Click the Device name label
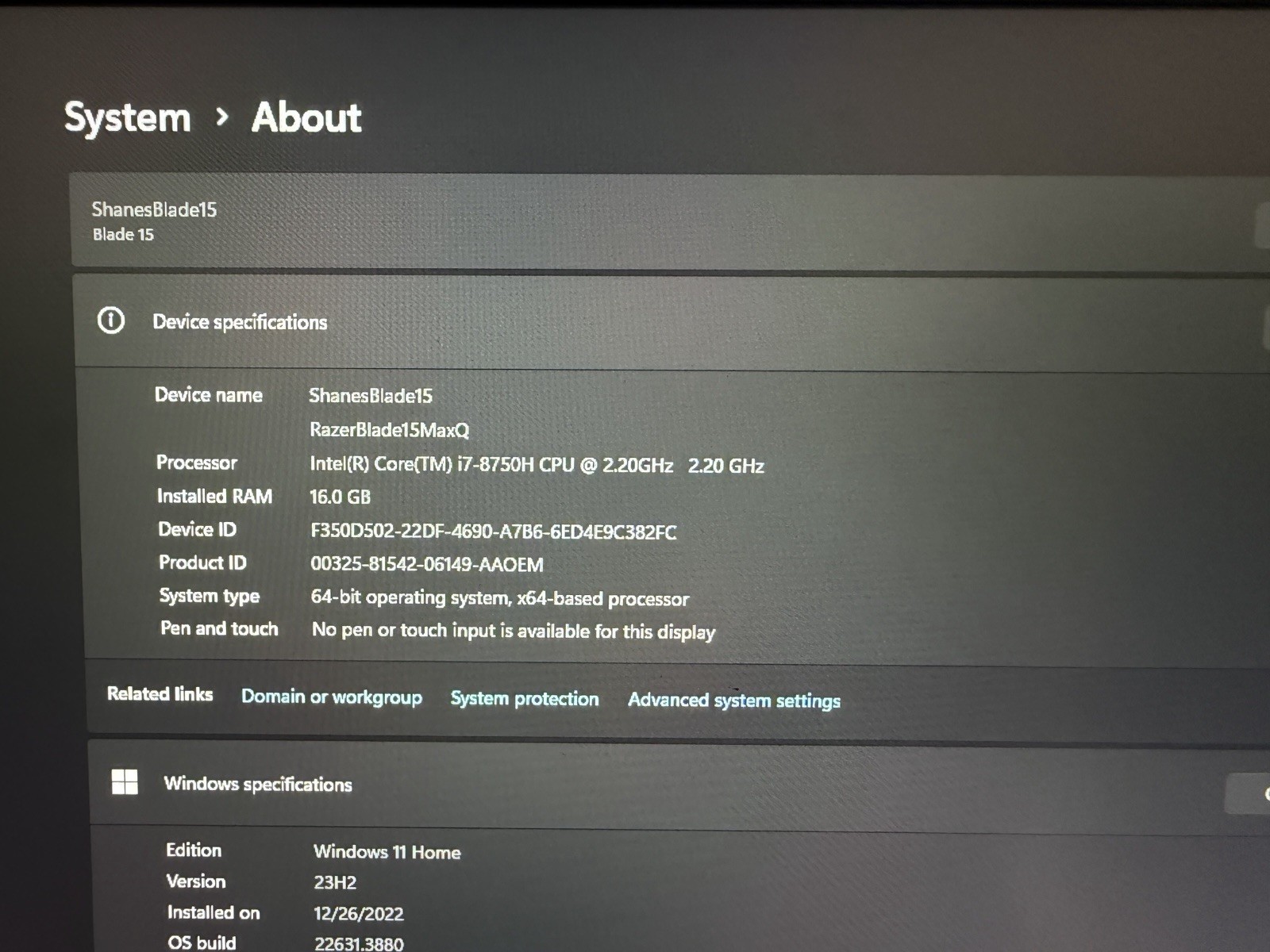 [209, 395]
